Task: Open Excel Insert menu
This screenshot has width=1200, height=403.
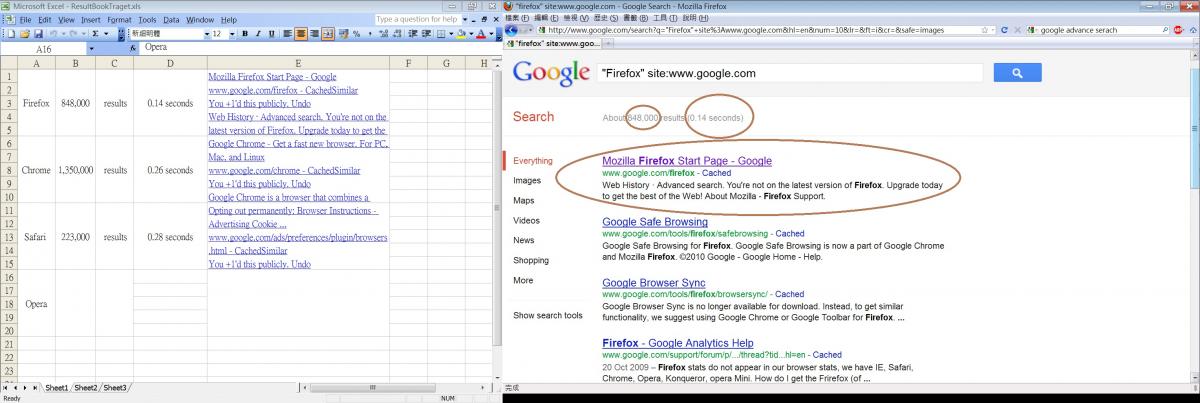Action: 90,19
